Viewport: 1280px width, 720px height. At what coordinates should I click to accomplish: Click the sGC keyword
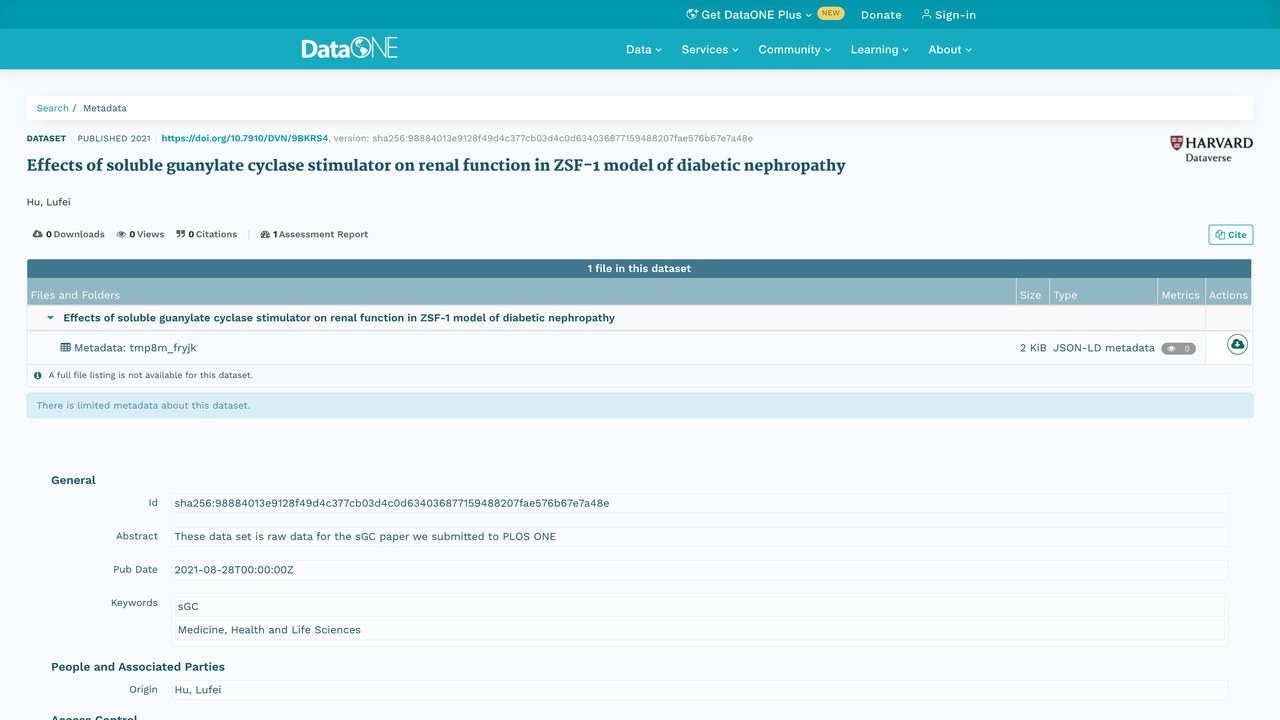(x=699, y=607)
